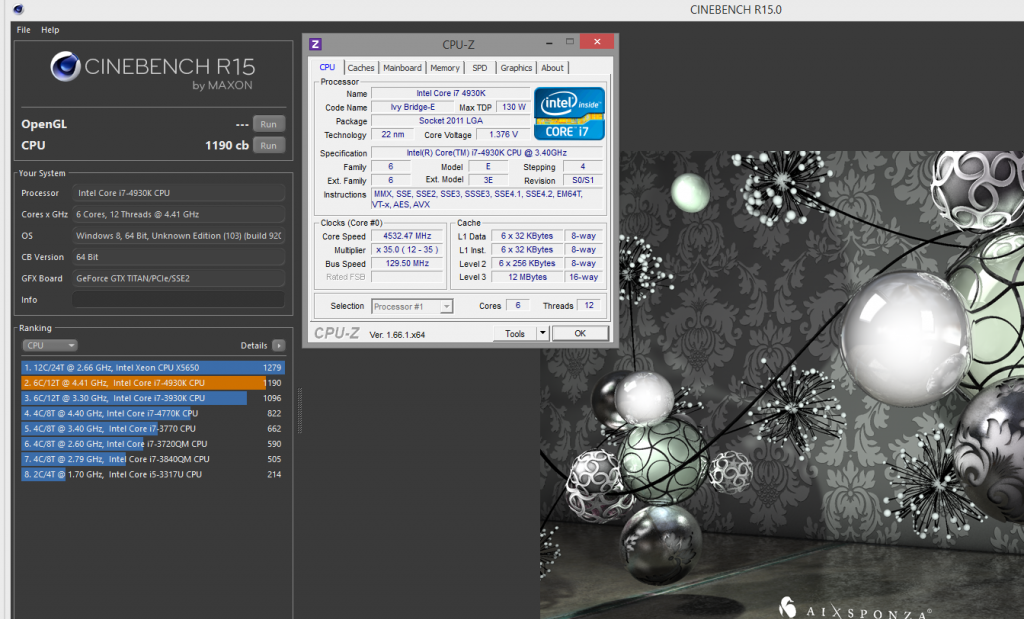Click the Intel Core i7 logo badge
The height and width of the screenshot is (619, 1024).
(569, 113)
